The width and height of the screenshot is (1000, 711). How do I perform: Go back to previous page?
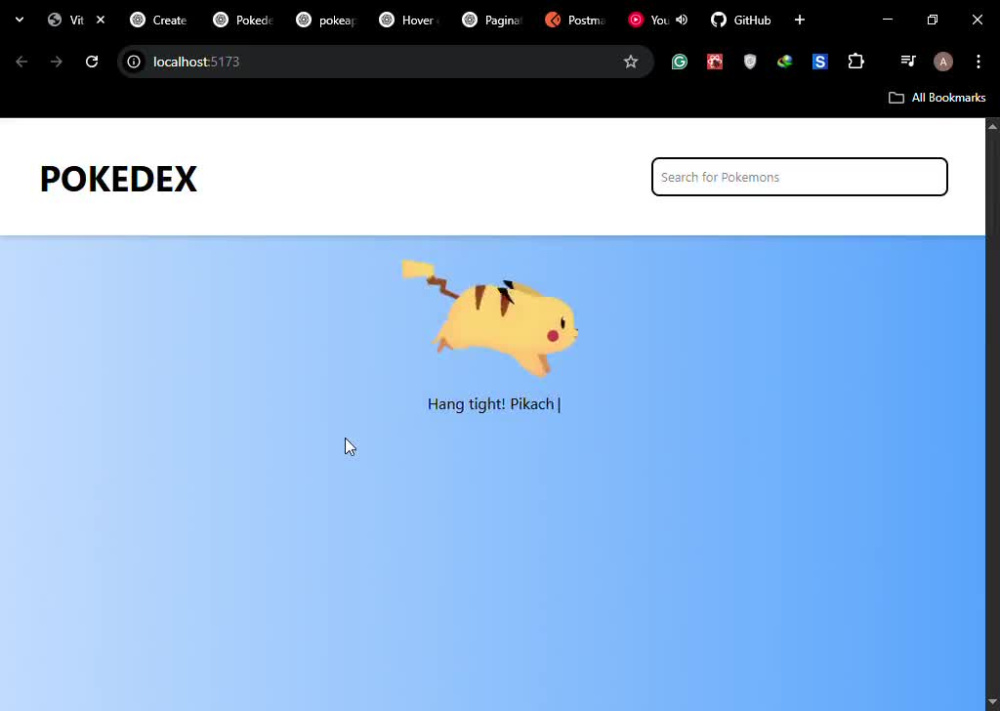tap(22, 61)
